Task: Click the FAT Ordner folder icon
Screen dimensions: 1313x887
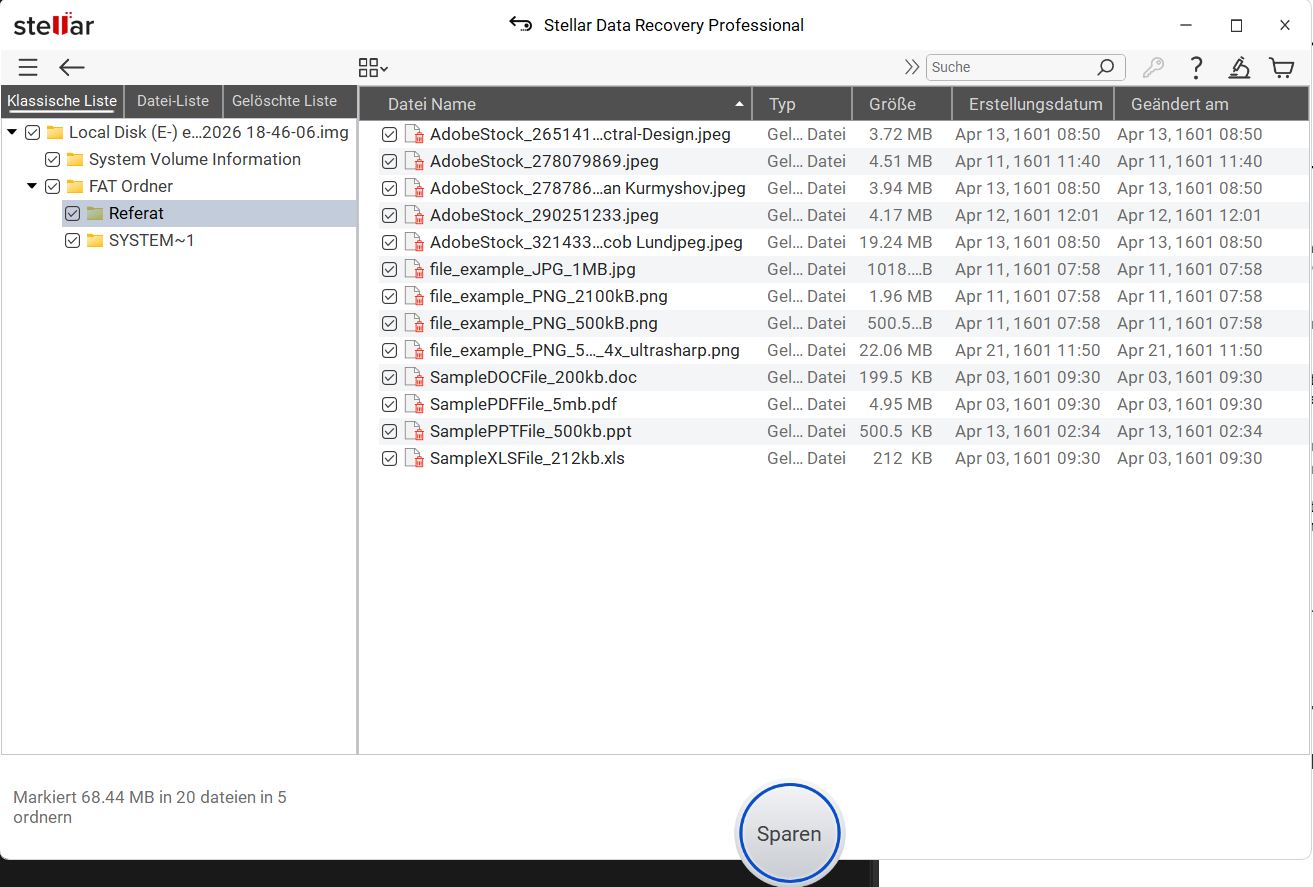Action: point(75,186)
